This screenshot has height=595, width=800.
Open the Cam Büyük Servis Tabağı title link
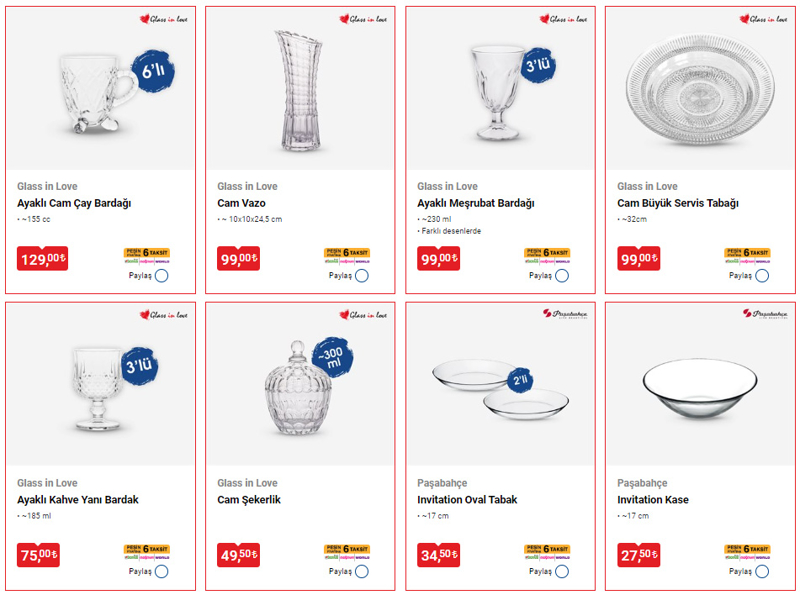pos(678,203)
